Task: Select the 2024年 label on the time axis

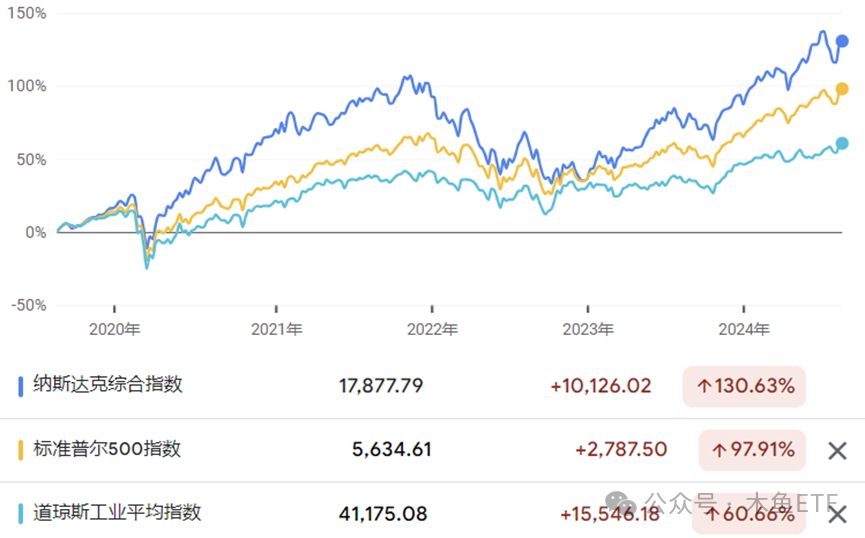Action: coord(744,329)
